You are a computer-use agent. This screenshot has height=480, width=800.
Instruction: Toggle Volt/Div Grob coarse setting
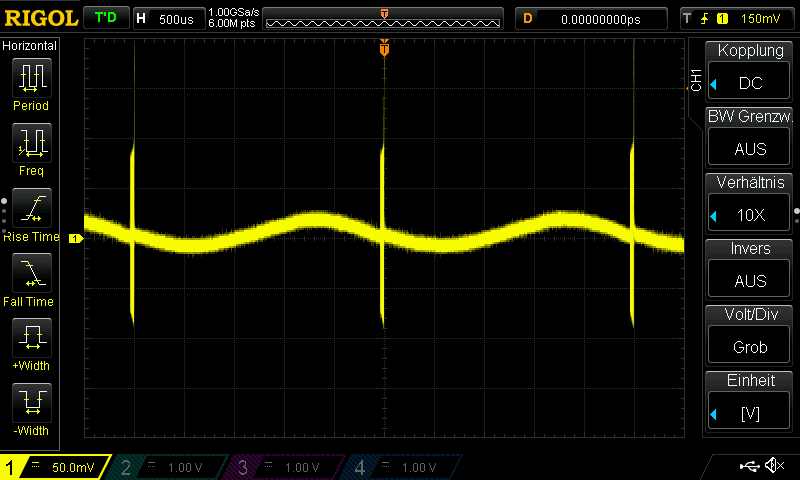[x=750, y=336]
